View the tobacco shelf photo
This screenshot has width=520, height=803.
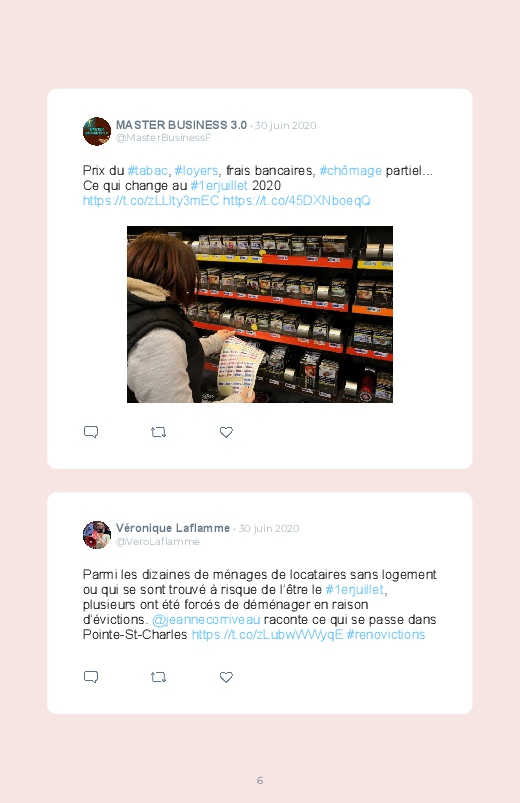pos(260,314)
